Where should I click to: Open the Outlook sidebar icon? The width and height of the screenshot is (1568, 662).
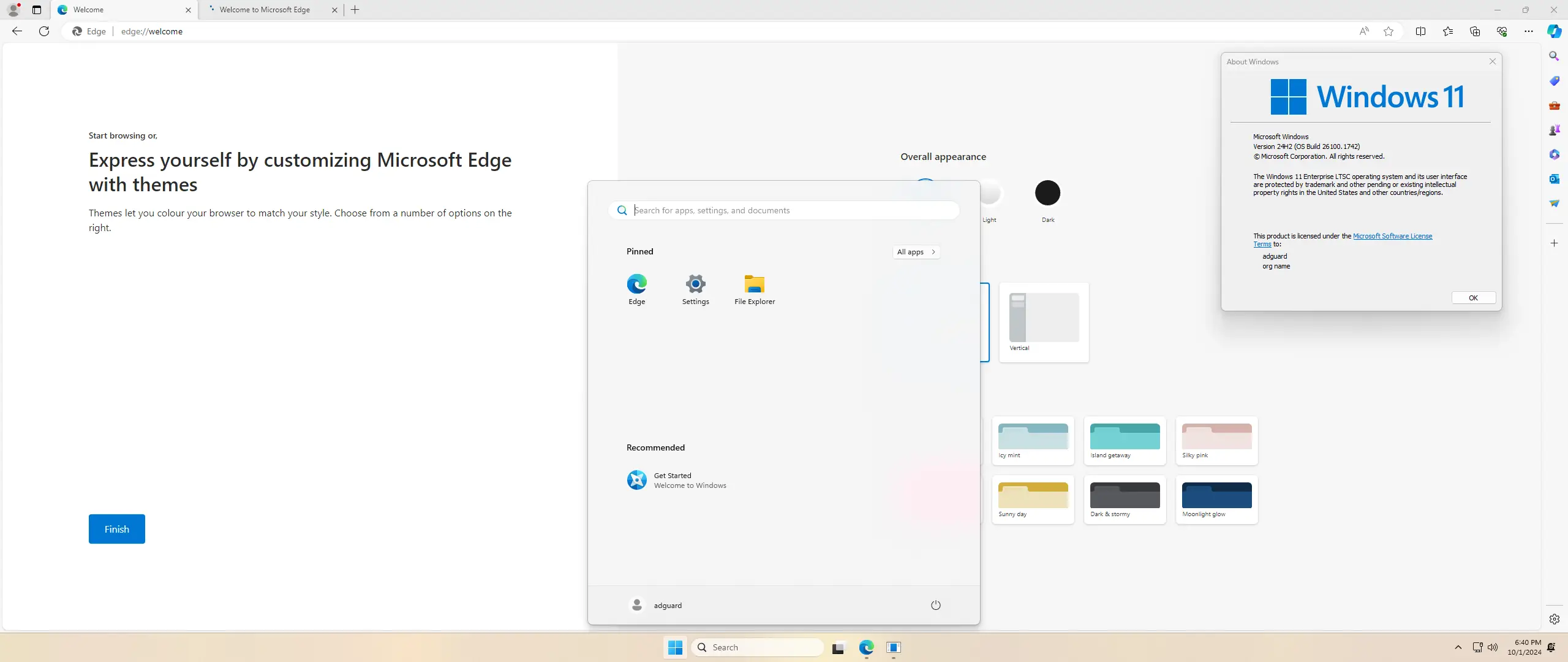point(1554,179)
